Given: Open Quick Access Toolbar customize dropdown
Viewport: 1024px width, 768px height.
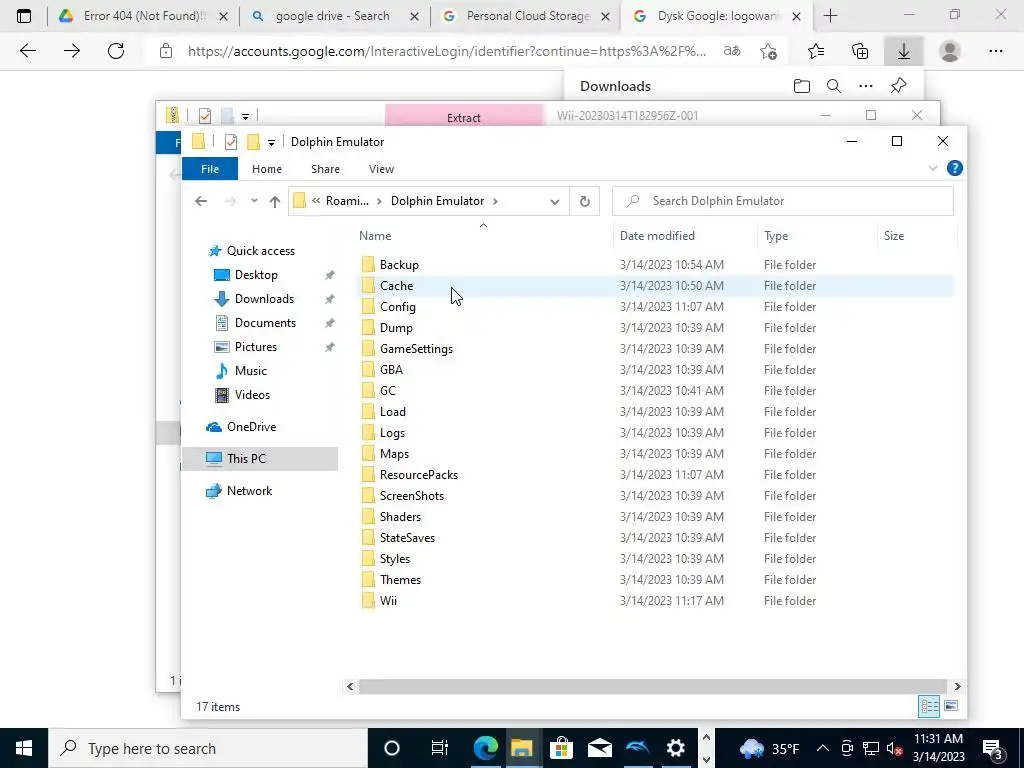Looking at the screenshot, I should [x=271, y=142].
